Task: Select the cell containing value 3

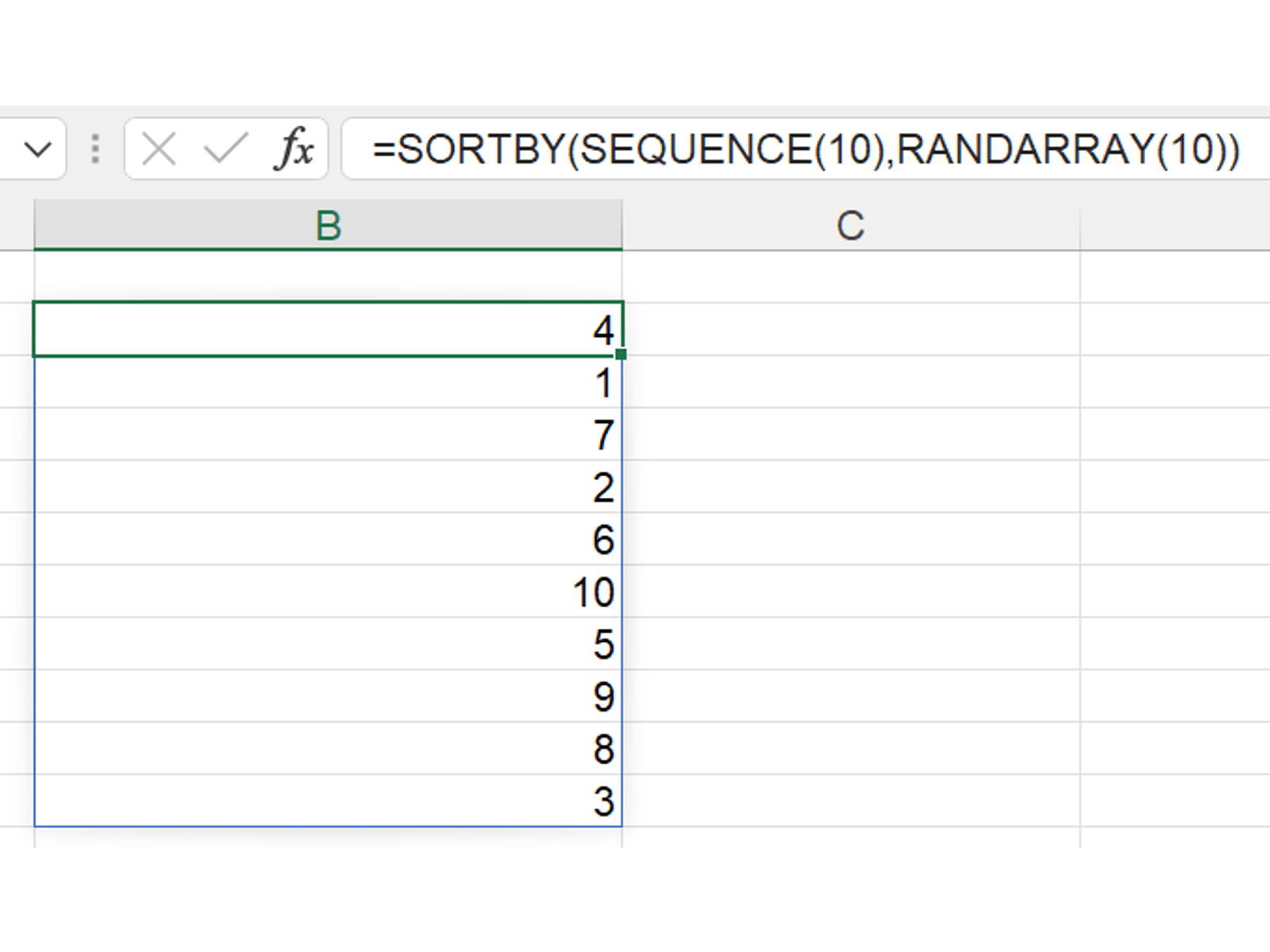Action: 328,801
